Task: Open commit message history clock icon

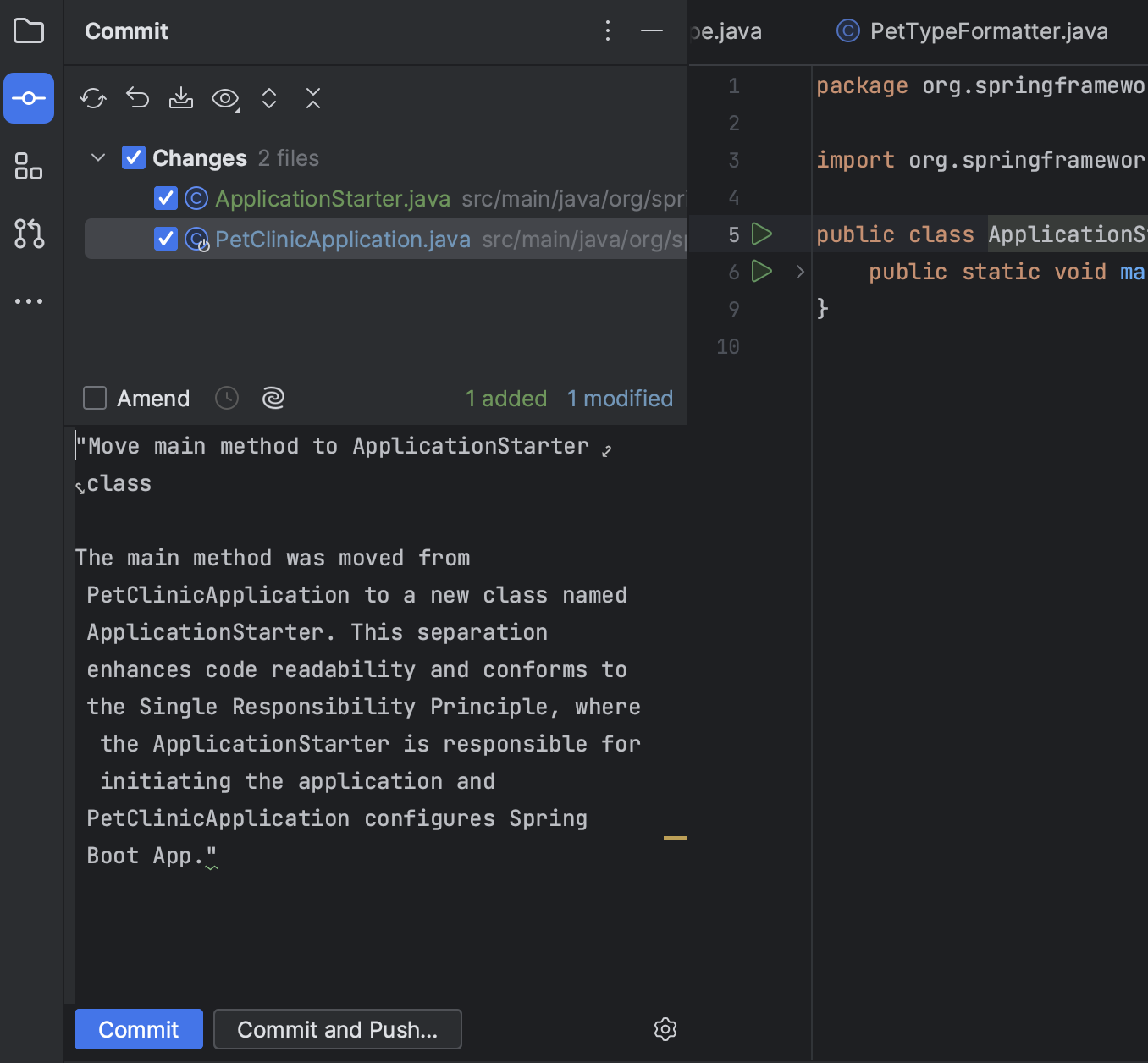Action: click(x=226, y=398)
